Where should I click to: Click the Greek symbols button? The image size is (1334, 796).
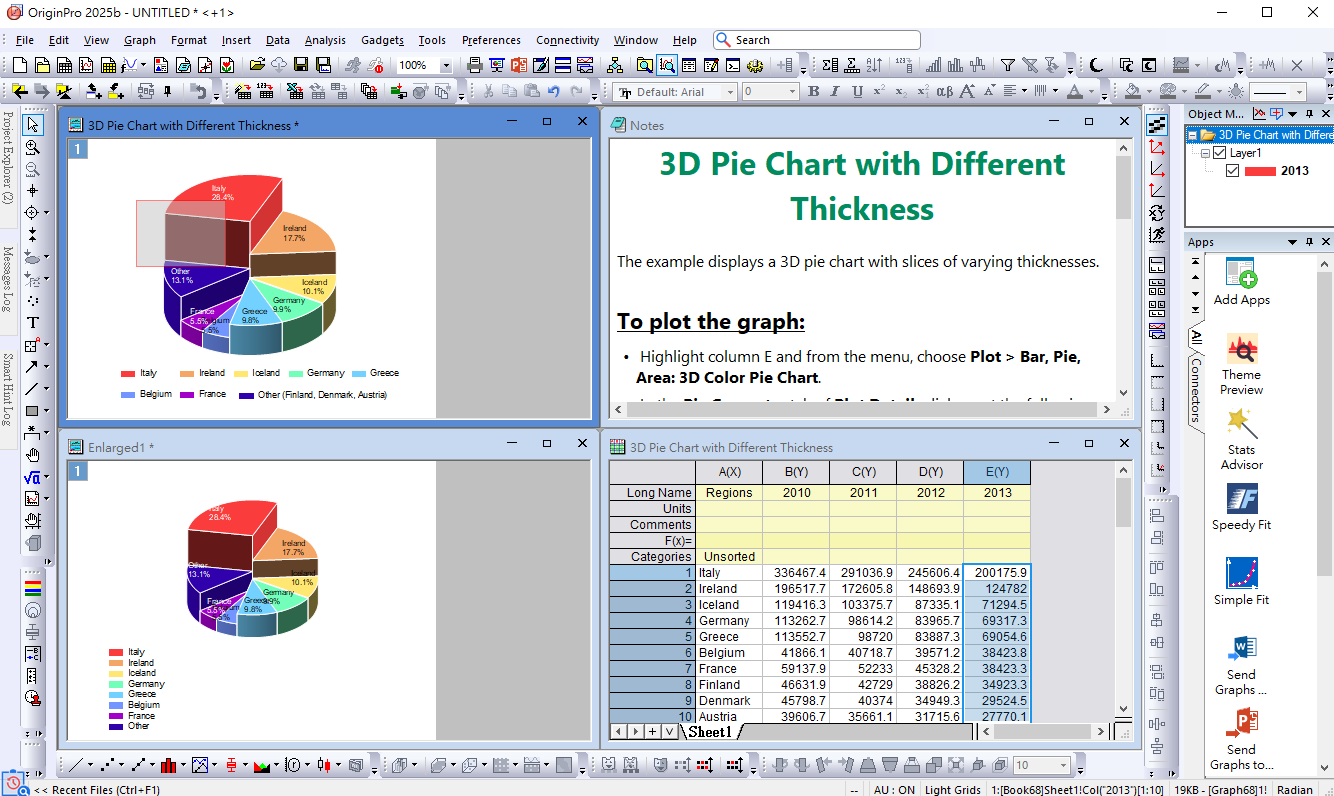click(x=944, y=92)
